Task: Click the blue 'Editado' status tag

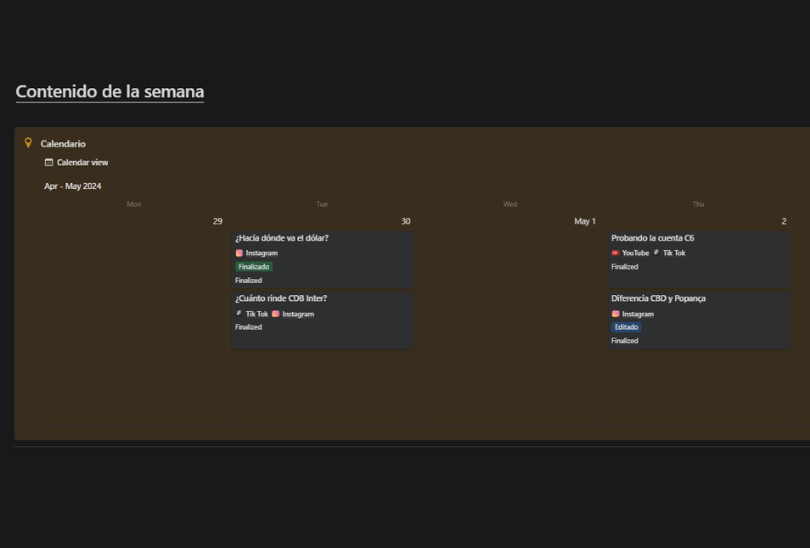Action: 626,327
